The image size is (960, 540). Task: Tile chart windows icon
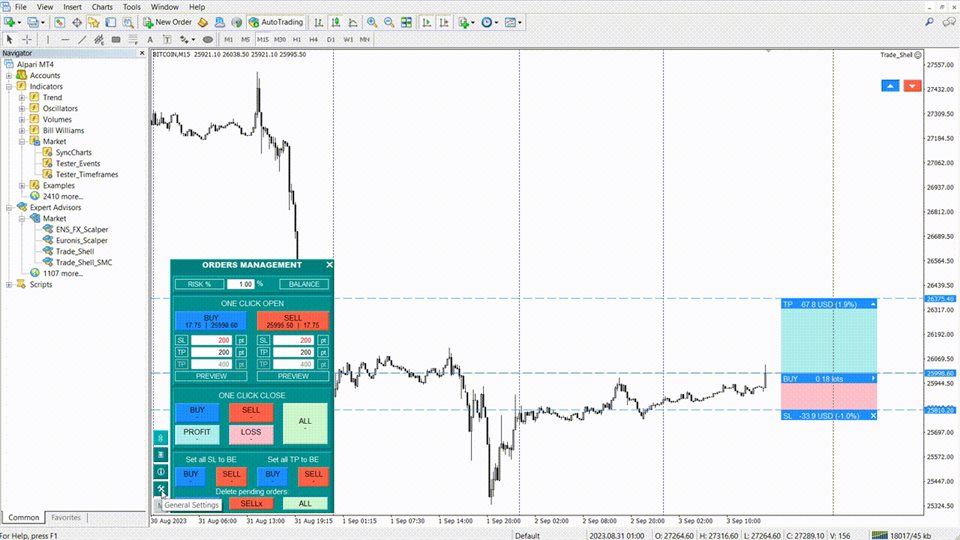click(x=406, y=22)
